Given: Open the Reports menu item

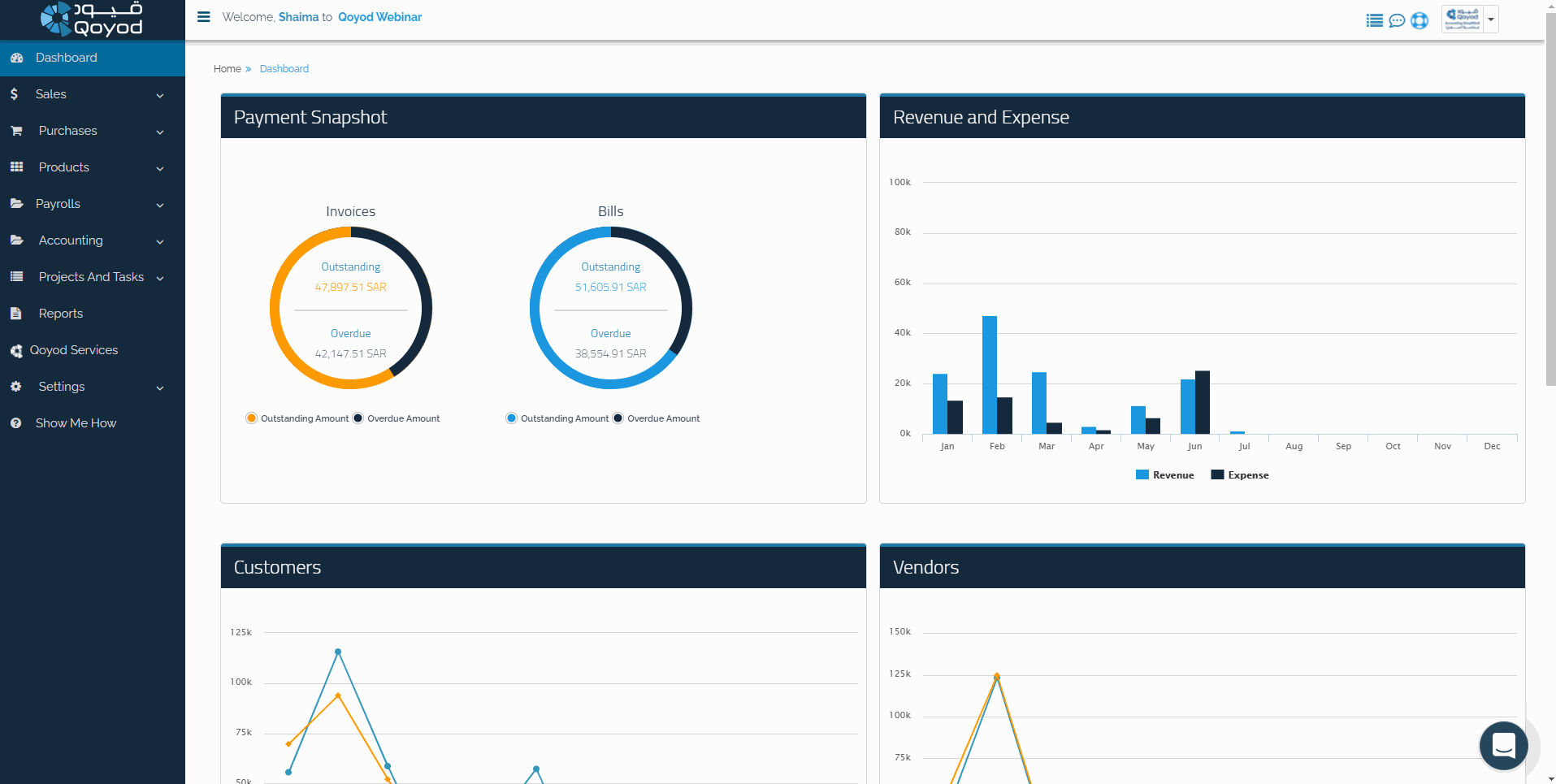Looking at the screenshot, I should pos(61,314).
